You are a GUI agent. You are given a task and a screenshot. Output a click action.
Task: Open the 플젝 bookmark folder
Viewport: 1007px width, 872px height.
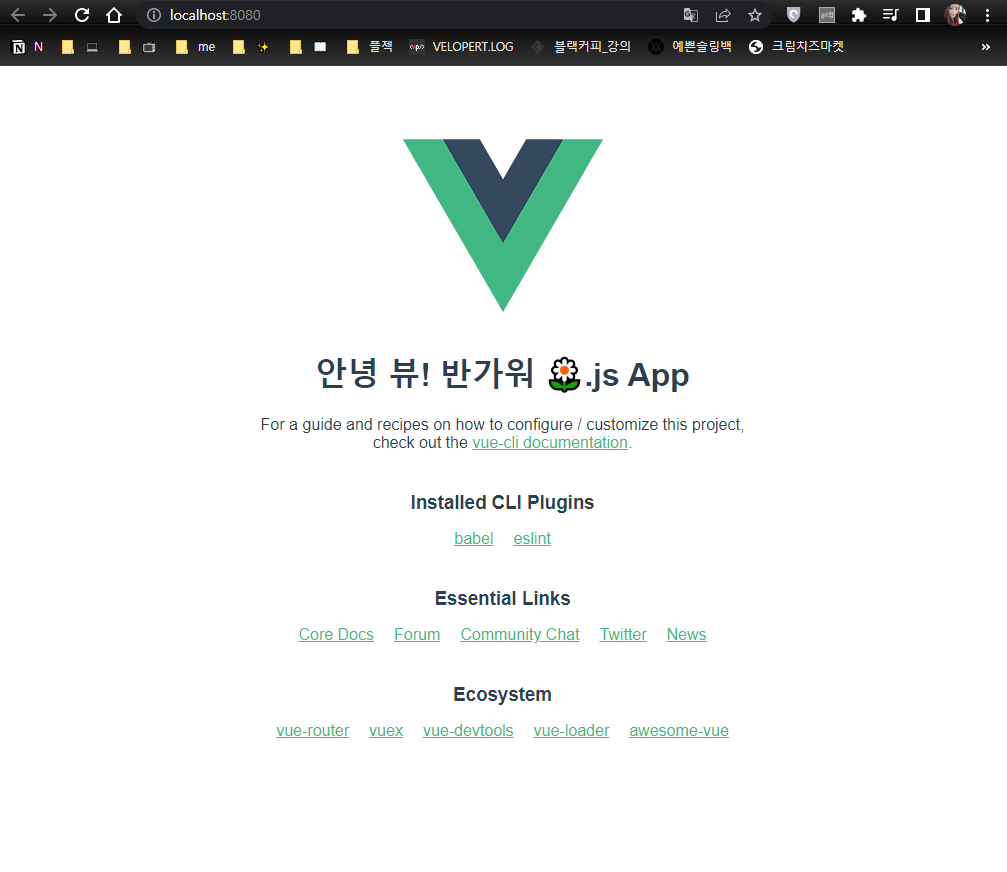point(369,47)
